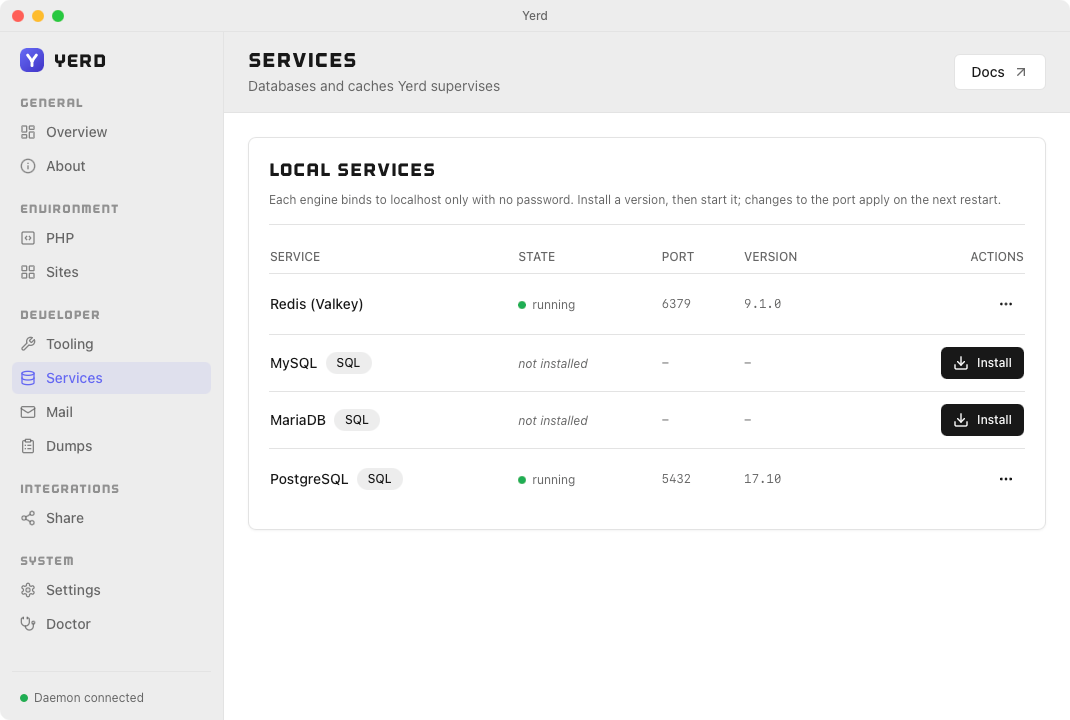Install MariaDB
Viewport: 1070px width, 720px height.
click(982, 420)
